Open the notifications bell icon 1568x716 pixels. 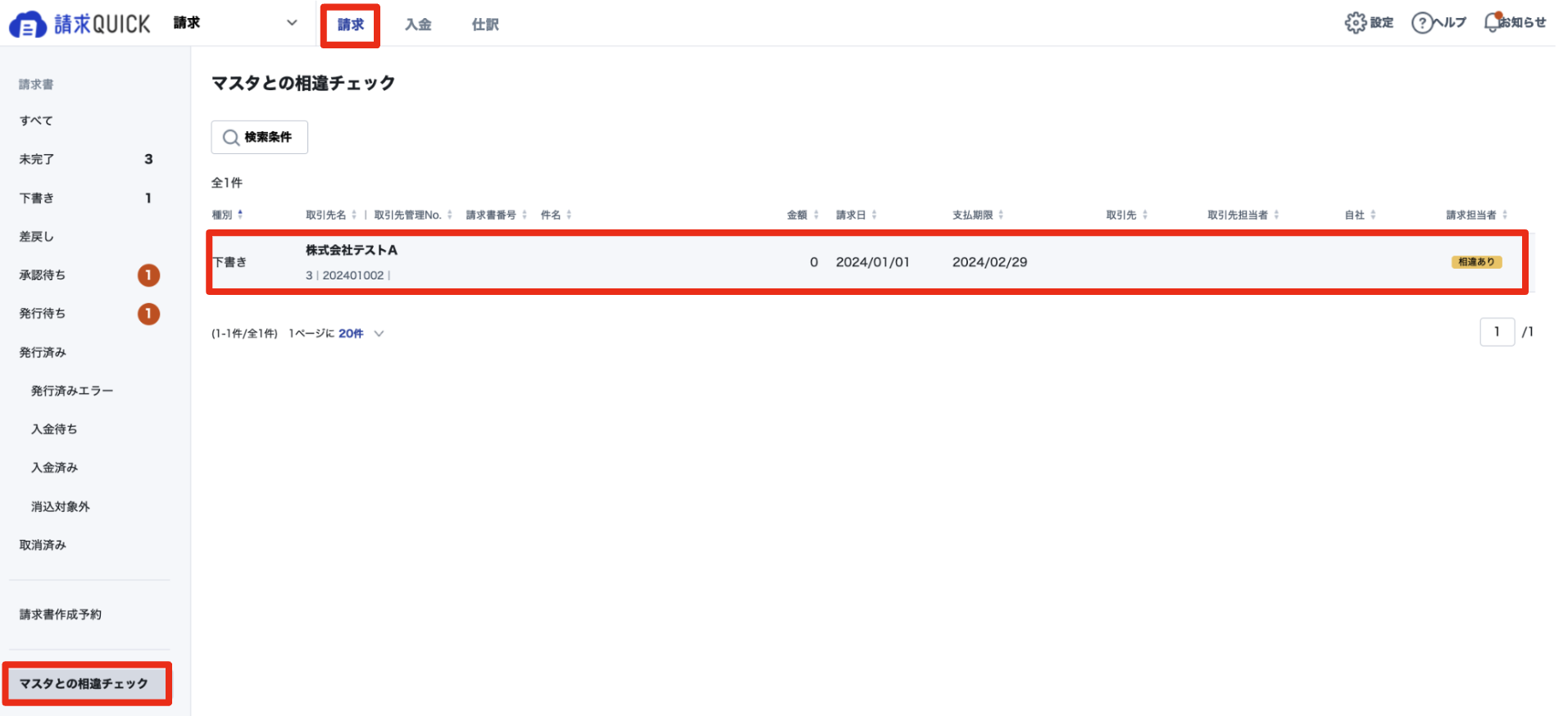coord(1493,23)
